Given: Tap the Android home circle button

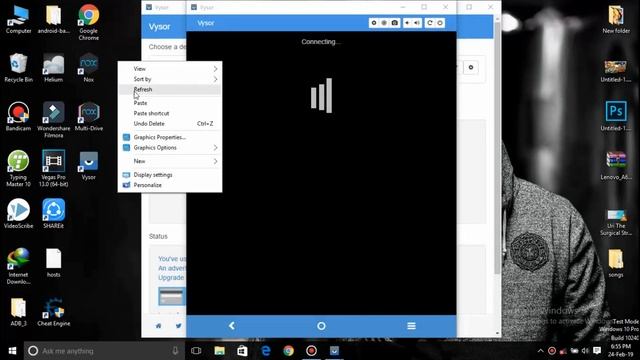Looking at the screenshot, I should (x=321, y=326).
